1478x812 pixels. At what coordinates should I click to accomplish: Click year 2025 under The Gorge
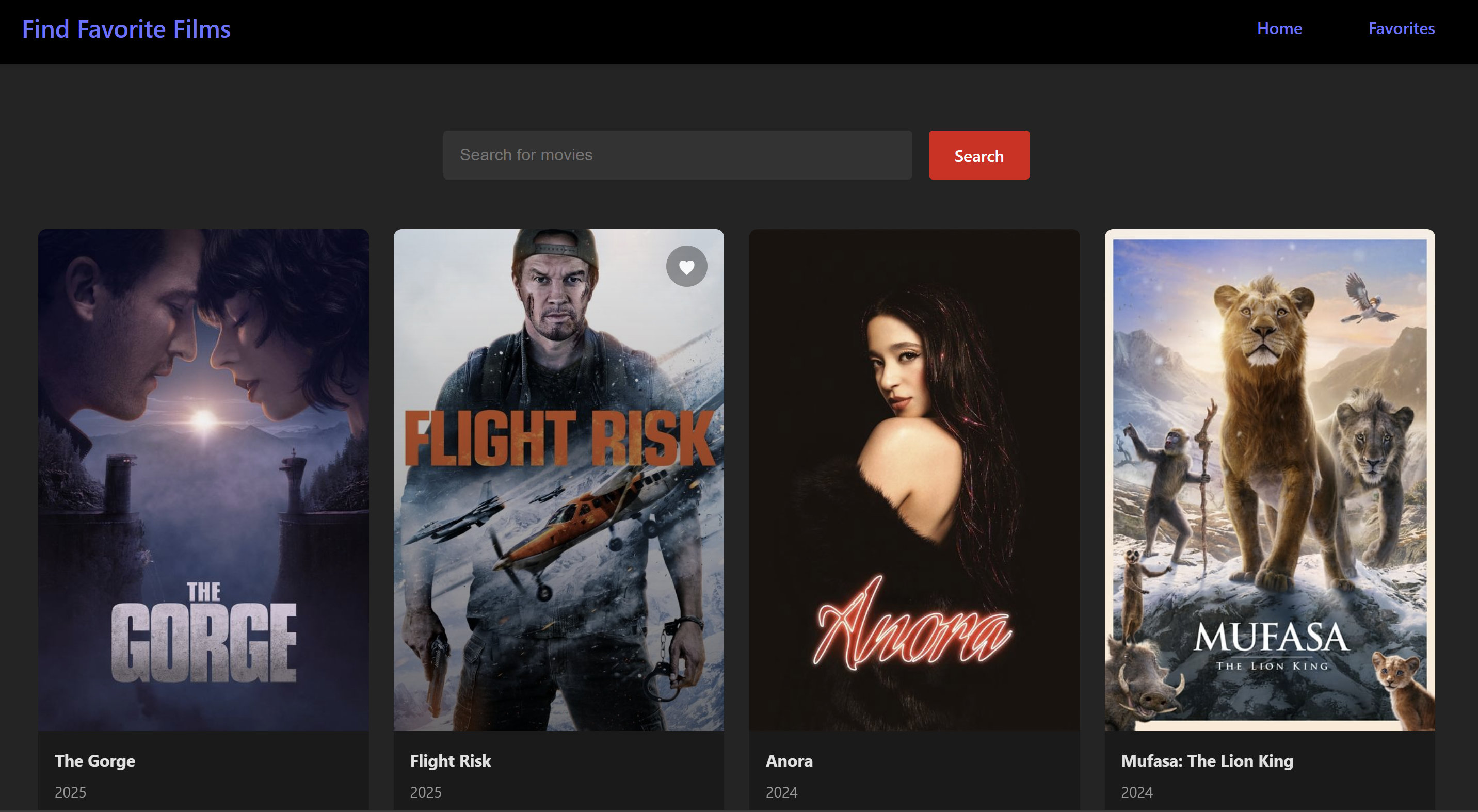pyautogui.click(x=71, y=792)
